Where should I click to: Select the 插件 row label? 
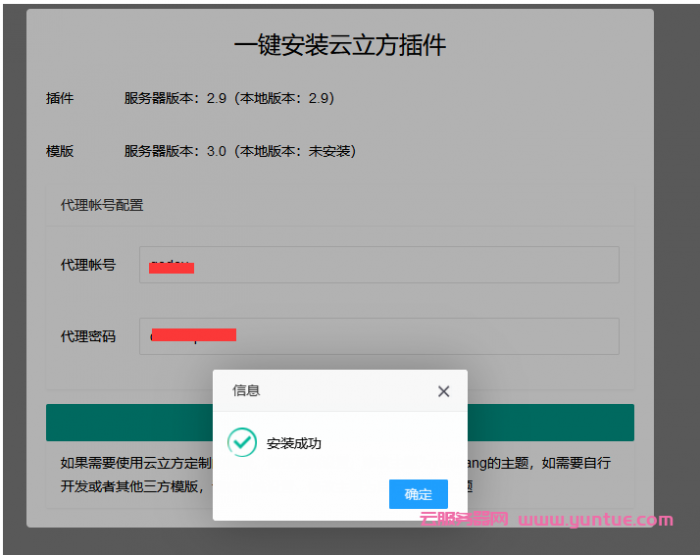(60, 99)
